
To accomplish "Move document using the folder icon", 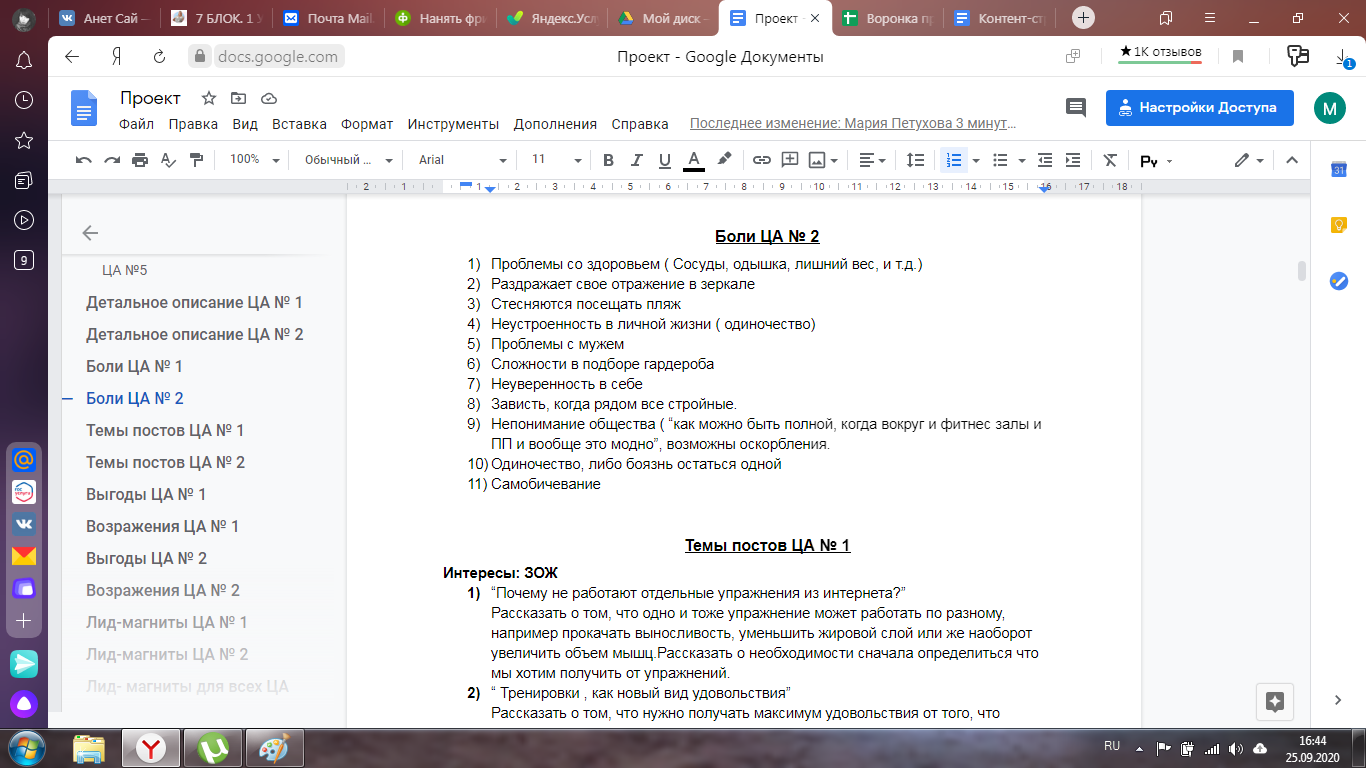I will [x=238, y=98].
